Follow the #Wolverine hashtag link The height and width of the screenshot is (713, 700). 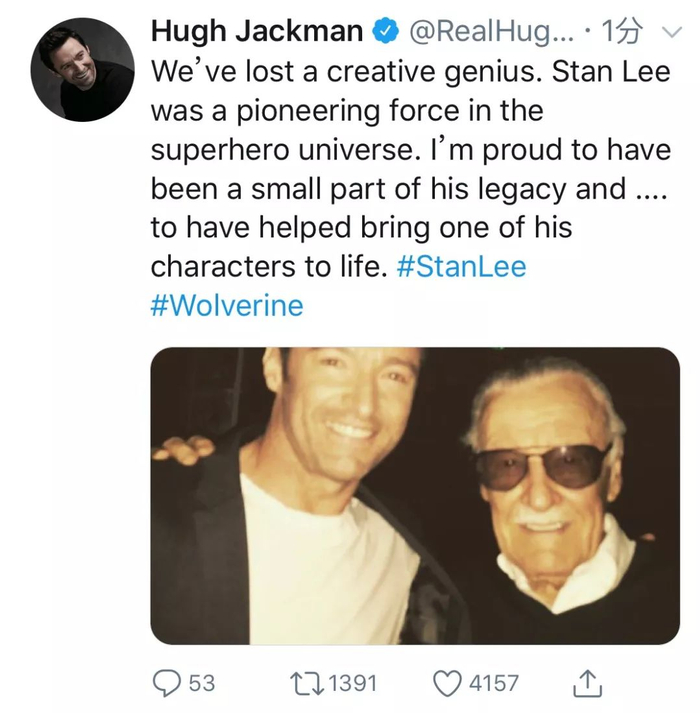[226, 305]
